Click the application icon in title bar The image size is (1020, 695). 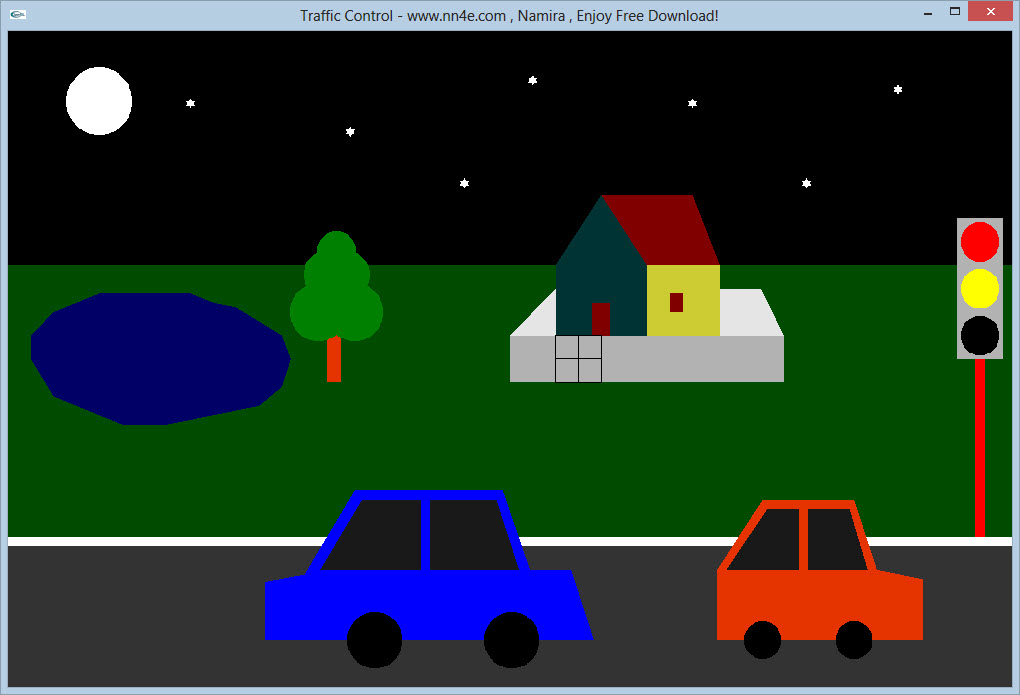pos(17,15)
